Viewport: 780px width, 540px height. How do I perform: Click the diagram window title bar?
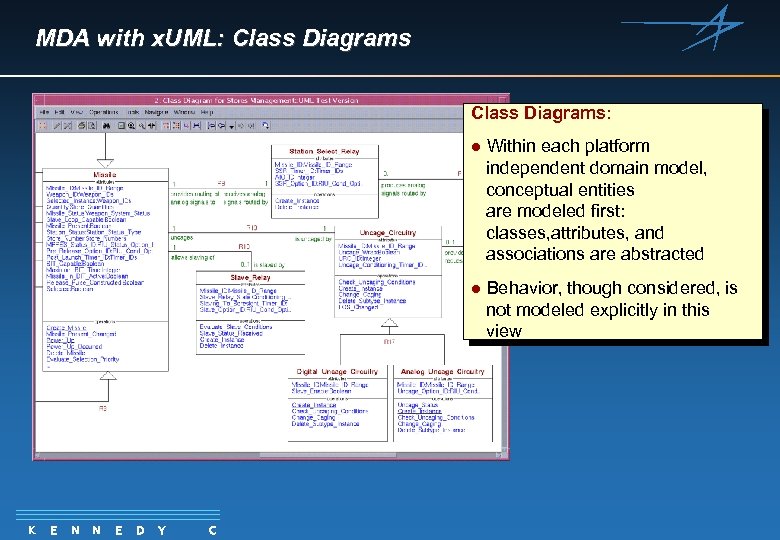271,100
